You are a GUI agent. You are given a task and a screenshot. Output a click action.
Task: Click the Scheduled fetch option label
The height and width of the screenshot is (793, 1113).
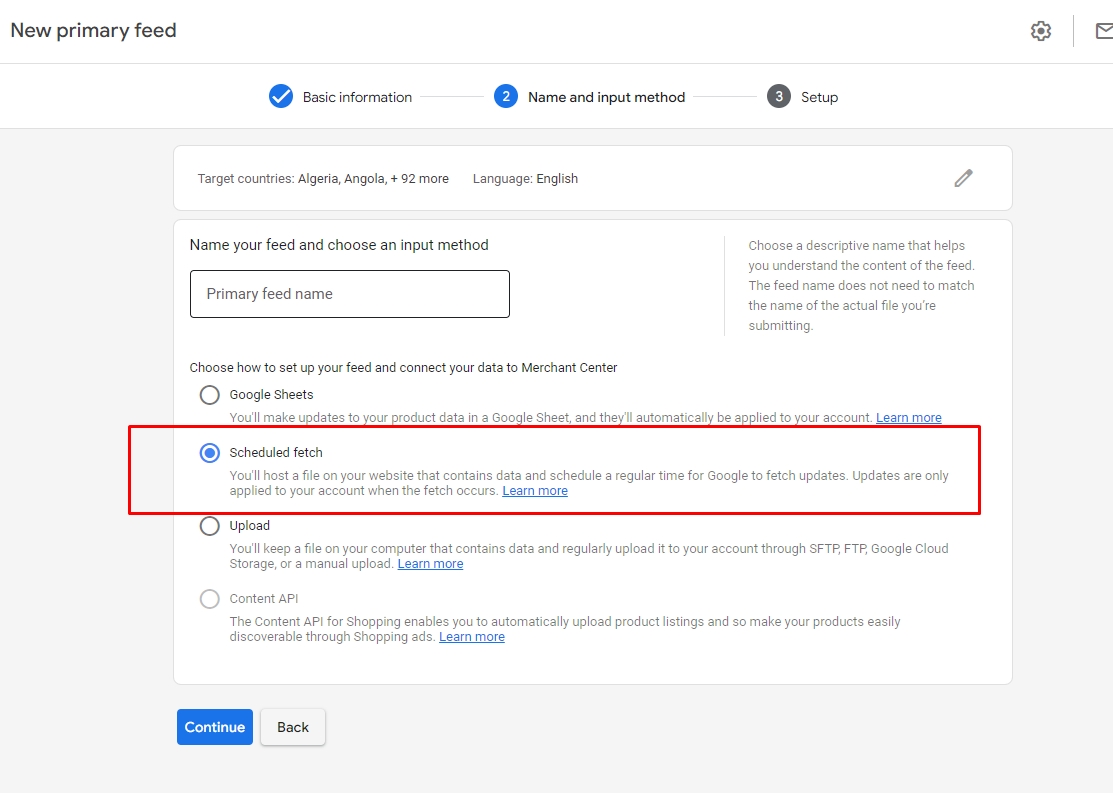click(x=276, y=453)
